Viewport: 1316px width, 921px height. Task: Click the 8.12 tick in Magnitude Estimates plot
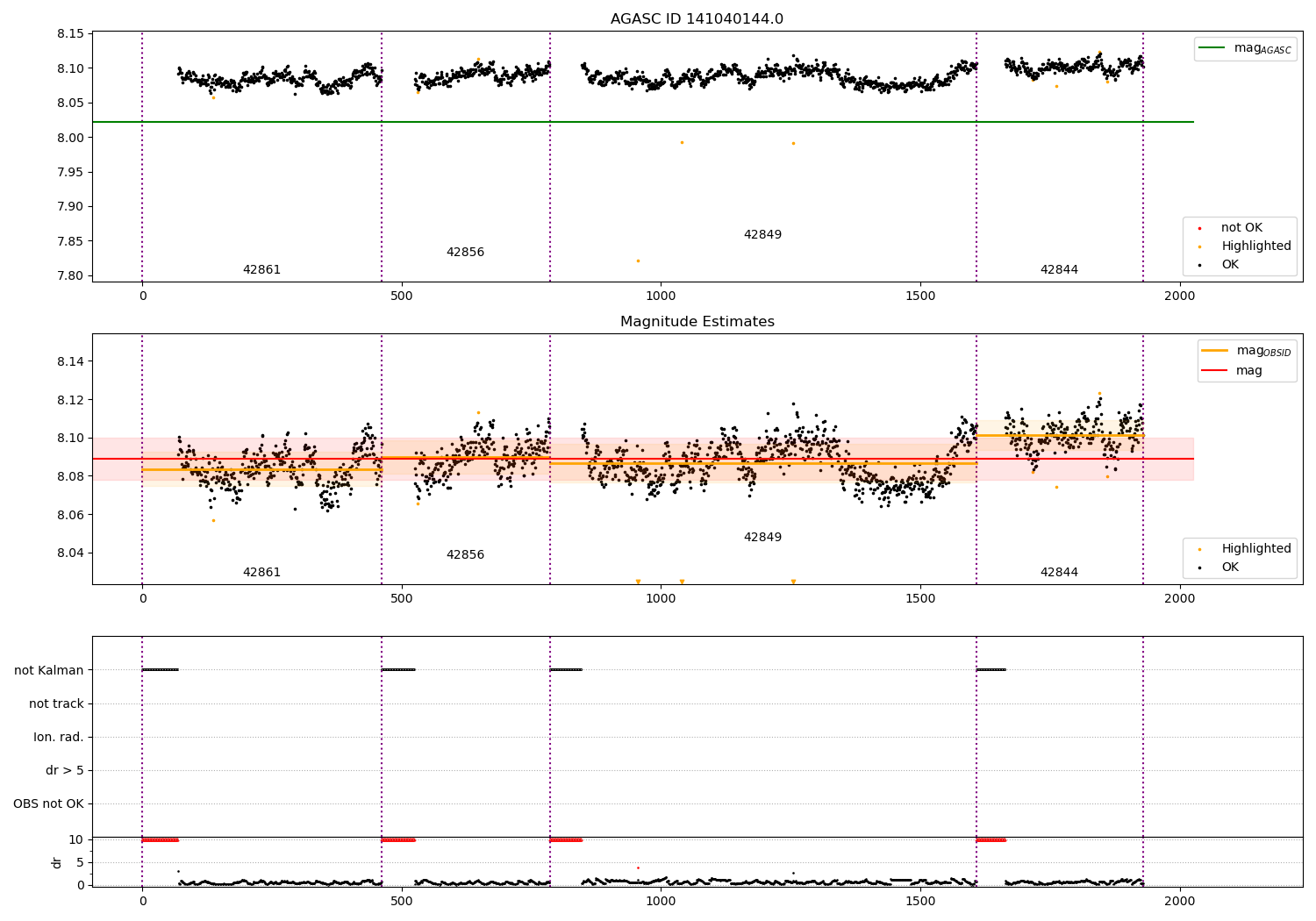pos(70,401)
